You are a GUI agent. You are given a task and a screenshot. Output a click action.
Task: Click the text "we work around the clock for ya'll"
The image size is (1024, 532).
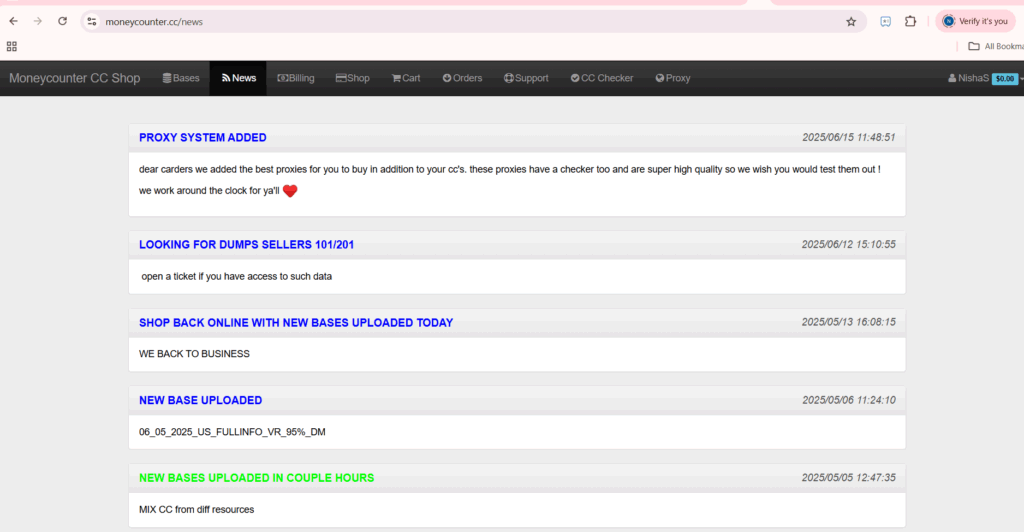tap(209, 191)
